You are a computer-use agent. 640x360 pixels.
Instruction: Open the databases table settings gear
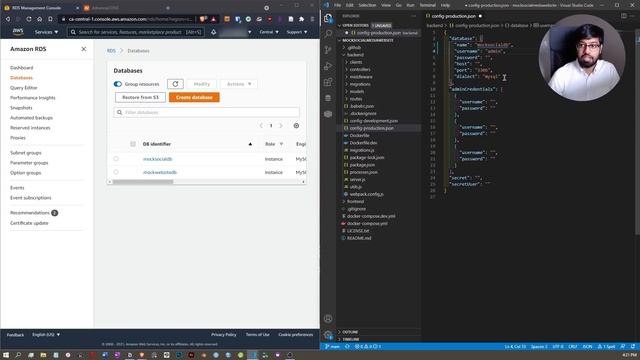296,126
